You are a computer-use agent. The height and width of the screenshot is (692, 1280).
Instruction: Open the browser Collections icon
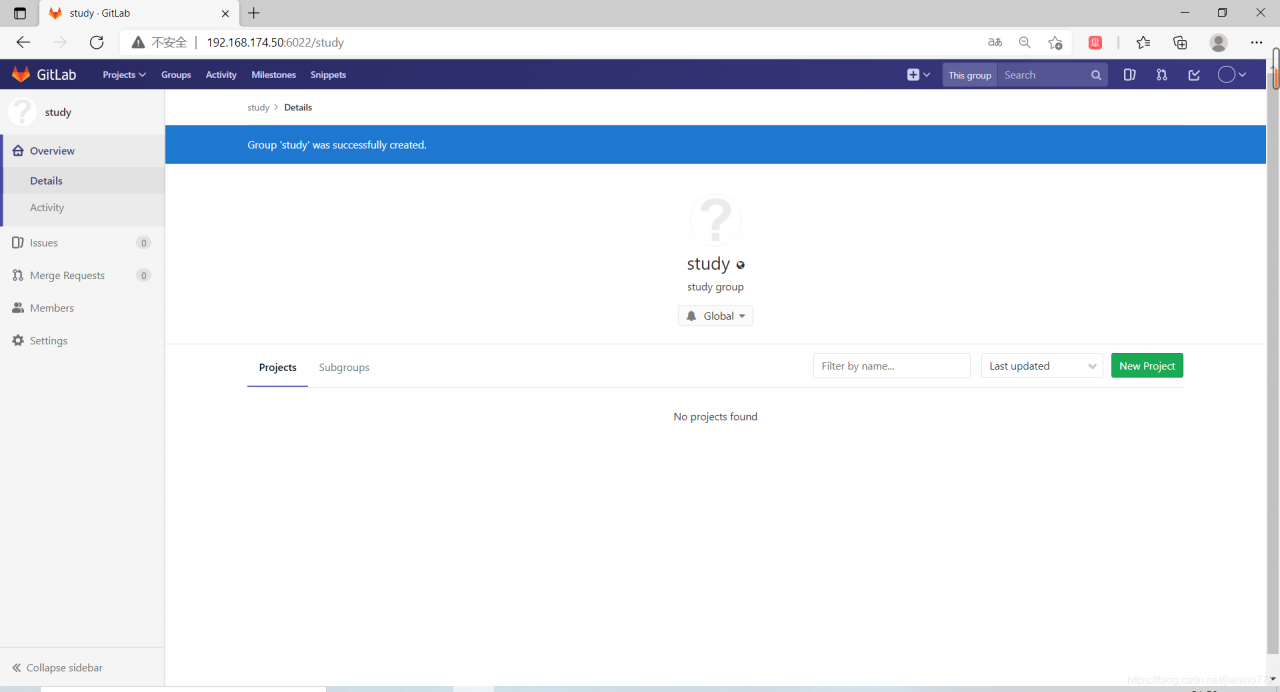(1180, 42)
